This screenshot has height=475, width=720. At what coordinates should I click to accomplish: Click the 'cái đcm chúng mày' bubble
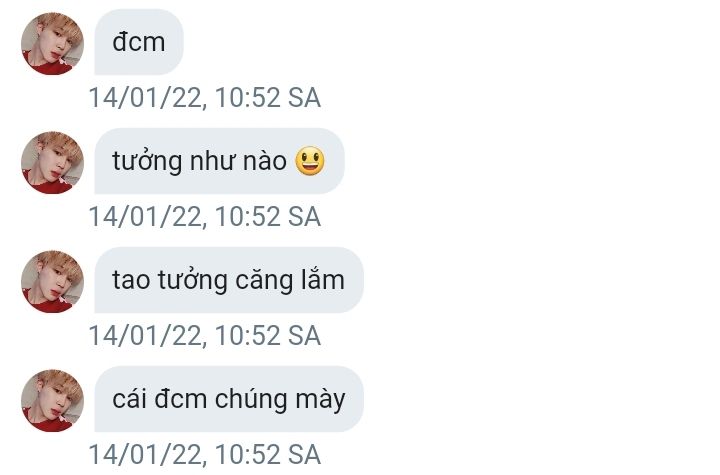tap(229, 399)
